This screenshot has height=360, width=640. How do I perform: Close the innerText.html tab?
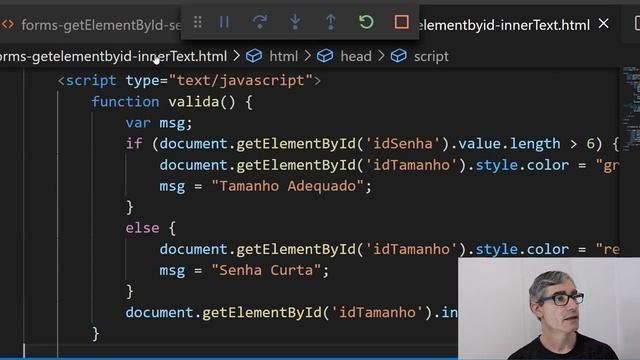pos(604,24)
